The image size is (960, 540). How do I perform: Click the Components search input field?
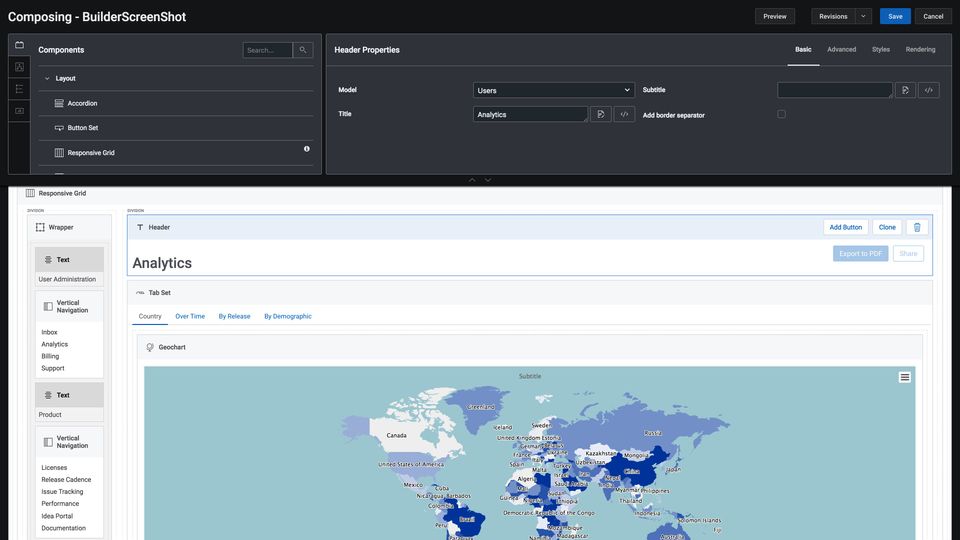click(267, 50)
